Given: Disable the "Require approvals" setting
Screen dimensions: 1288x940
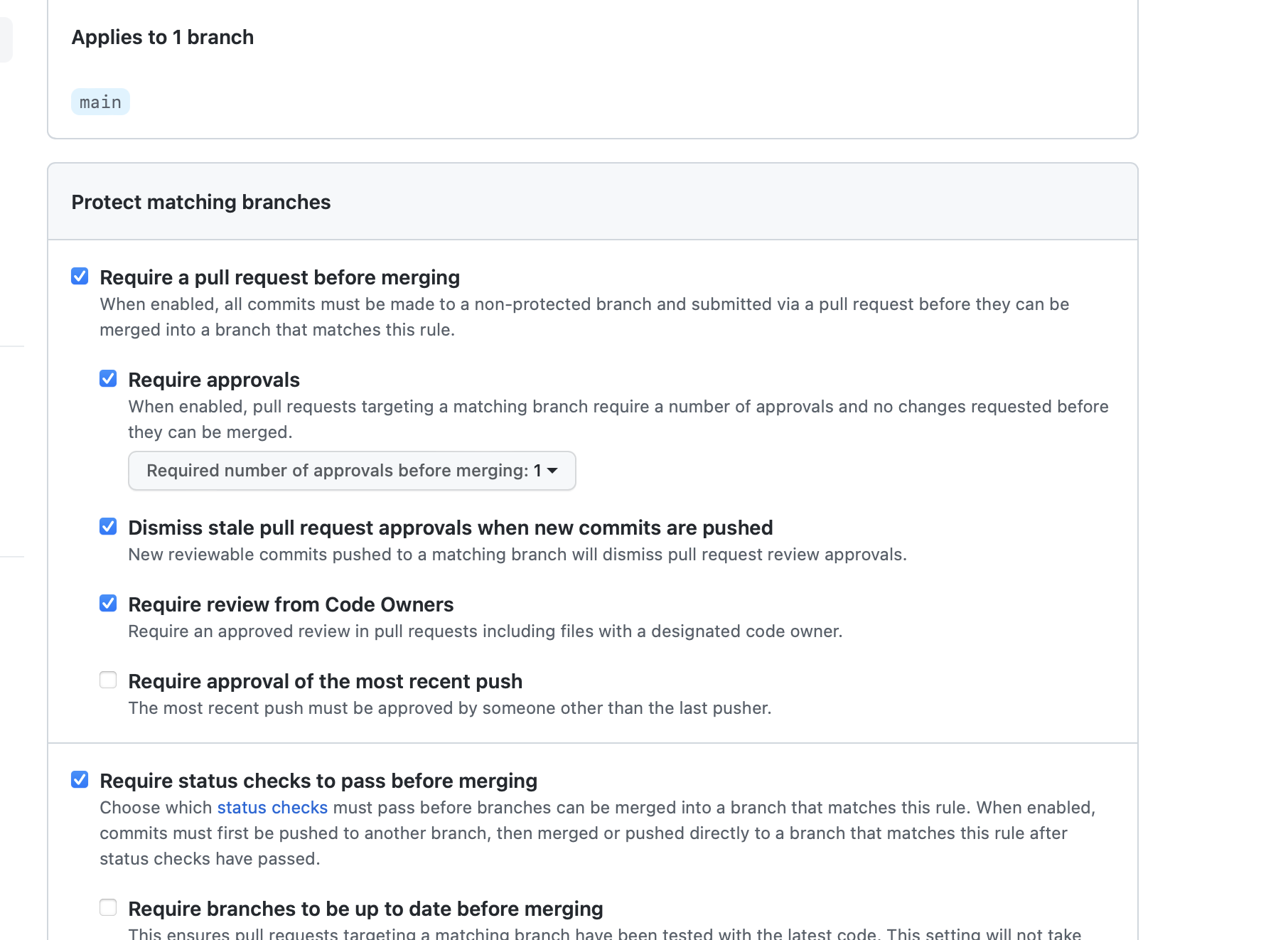Looking at the screenshot, I should 108,379.
